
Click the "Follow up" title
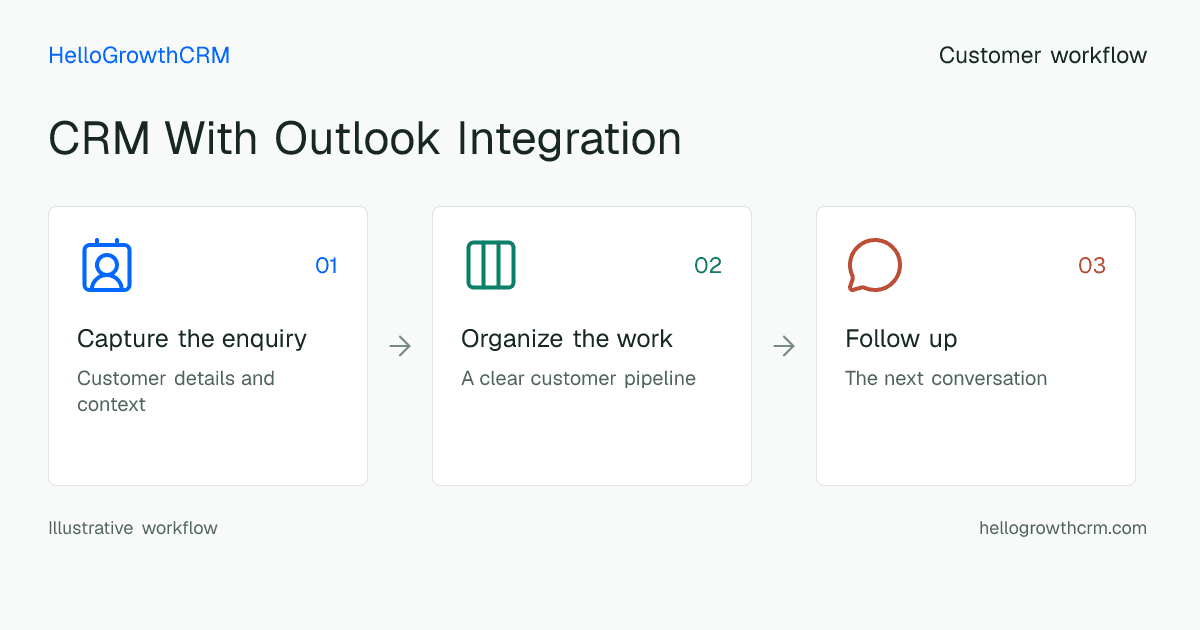(x=901, y=339)
